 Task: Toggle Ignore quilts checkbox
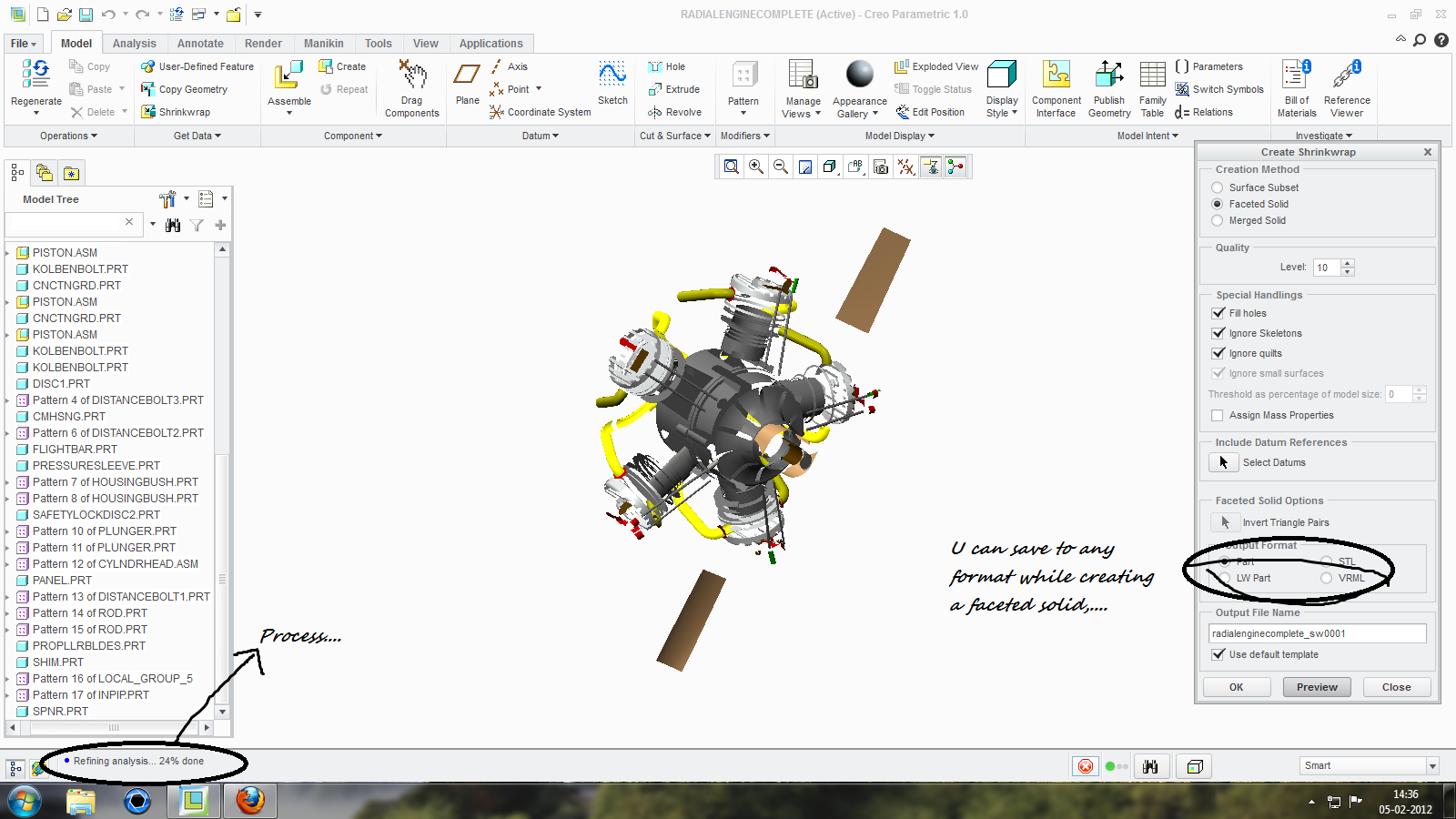coord(1218,353)
